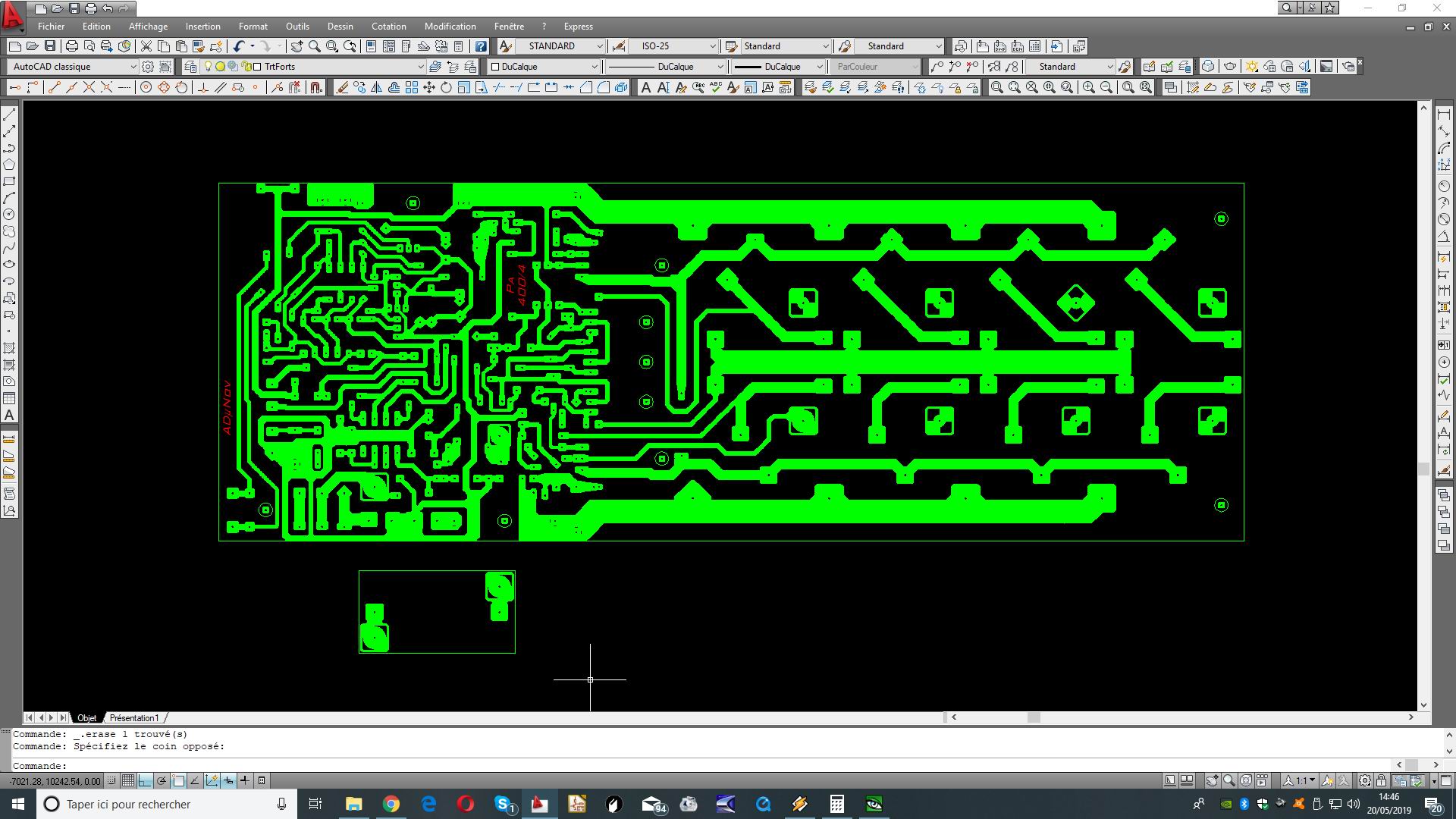Open the Help question mark icon
The width and height of the screenshot is (1456, 819).
coord(481,46)
